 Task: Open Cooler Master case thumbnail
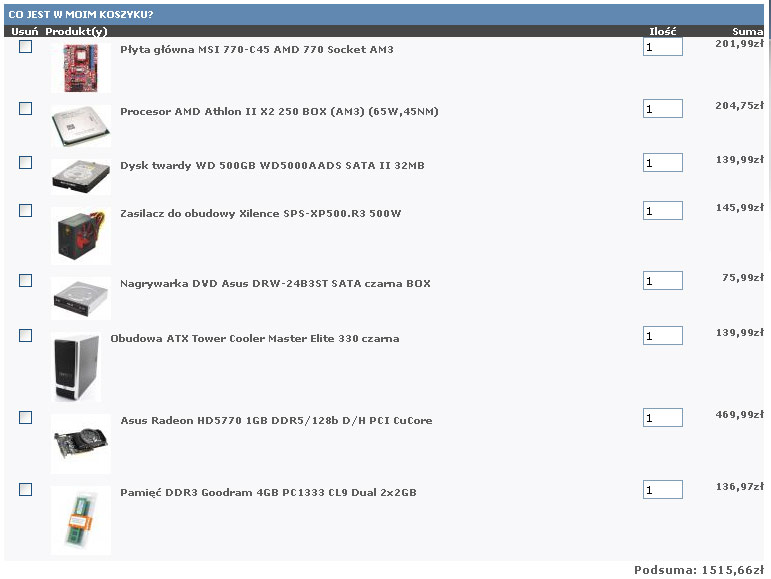(x=76, y=367)
